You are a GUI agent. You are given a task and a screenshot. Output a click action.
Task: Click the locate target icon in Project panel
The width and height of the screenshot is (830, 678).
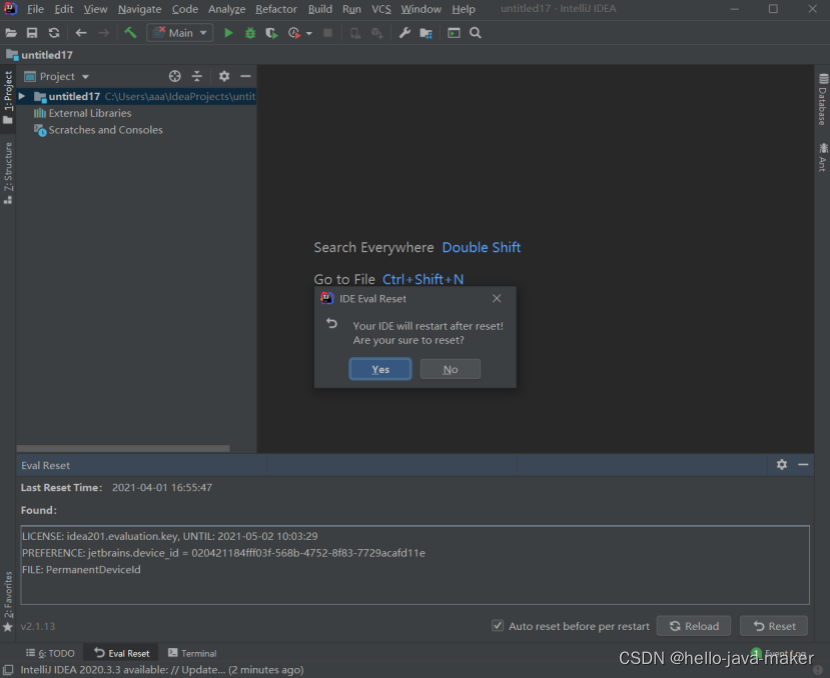click(175, 76)
